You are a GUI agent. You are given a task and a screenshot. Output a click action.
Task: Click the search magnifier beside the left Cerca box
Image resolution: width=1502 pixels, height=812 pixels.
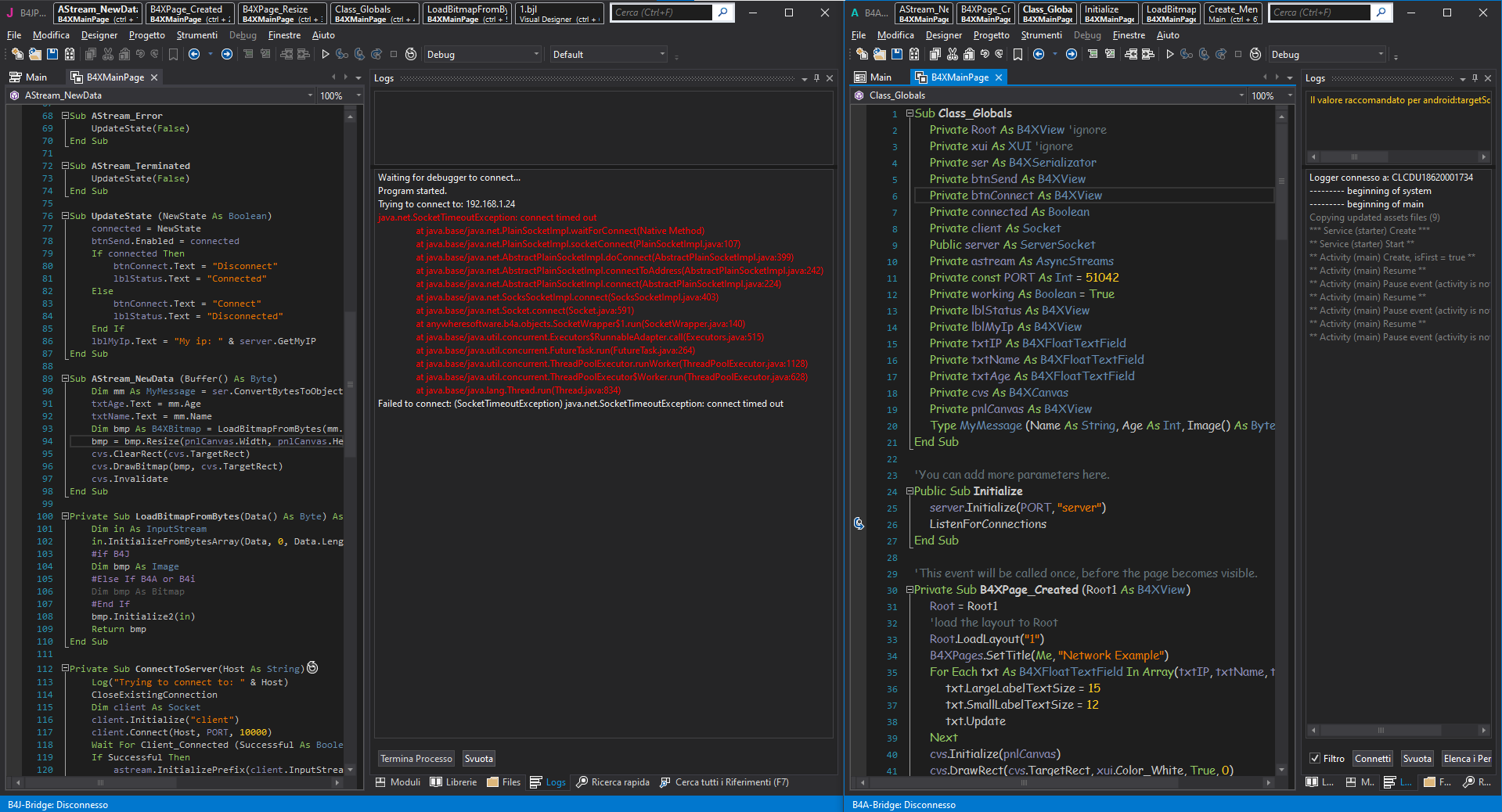(723, 13)
